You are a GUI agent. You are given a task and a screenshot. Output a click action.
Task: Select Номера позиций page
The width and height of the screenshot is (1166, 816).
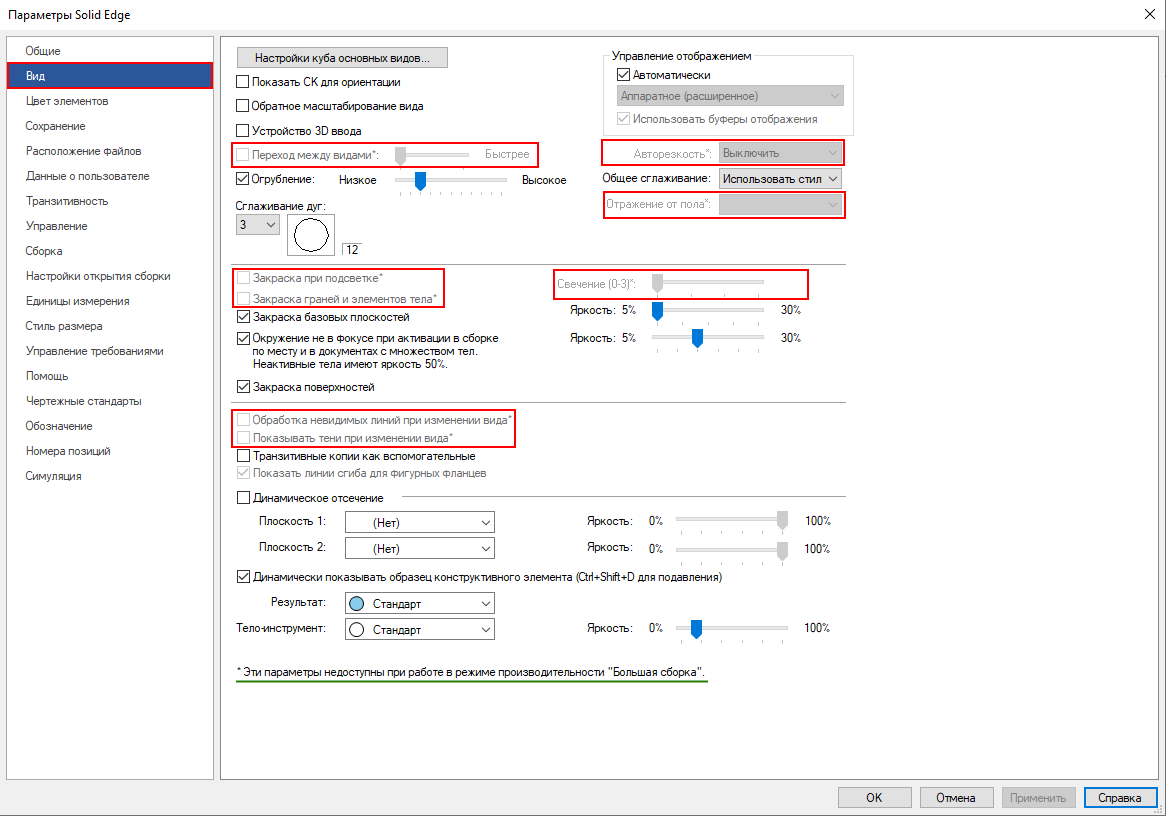click(68, 451)
